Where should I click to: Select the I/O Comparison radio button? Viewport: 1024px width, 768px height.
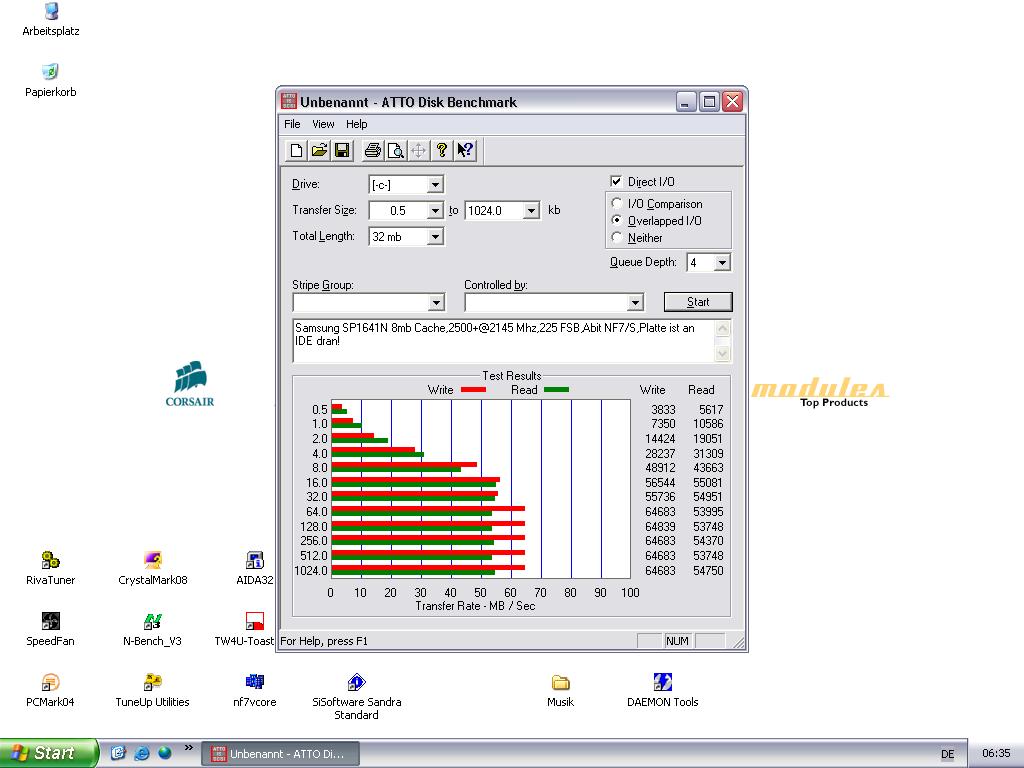[616, 203]
